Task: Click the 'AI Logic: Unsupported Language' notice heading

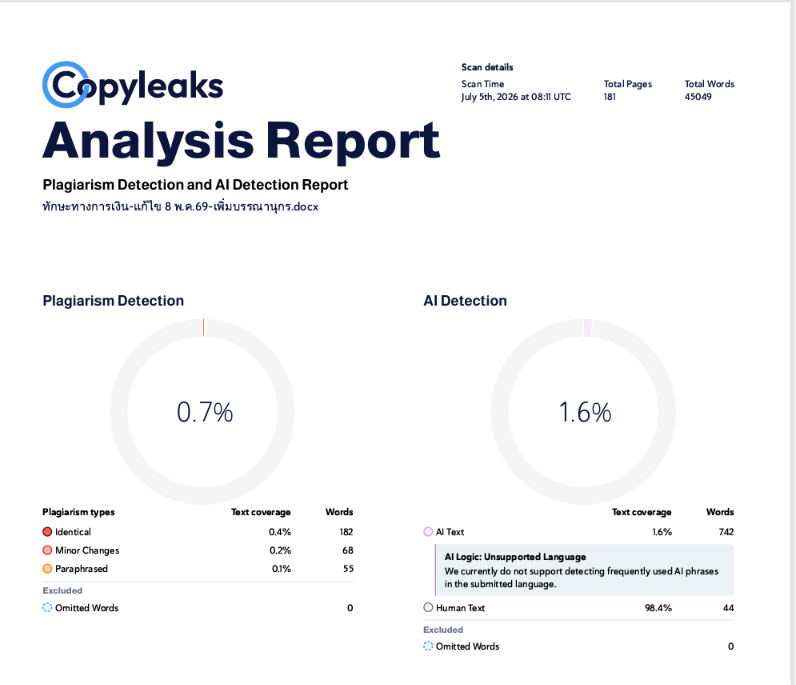Action: 515,557
